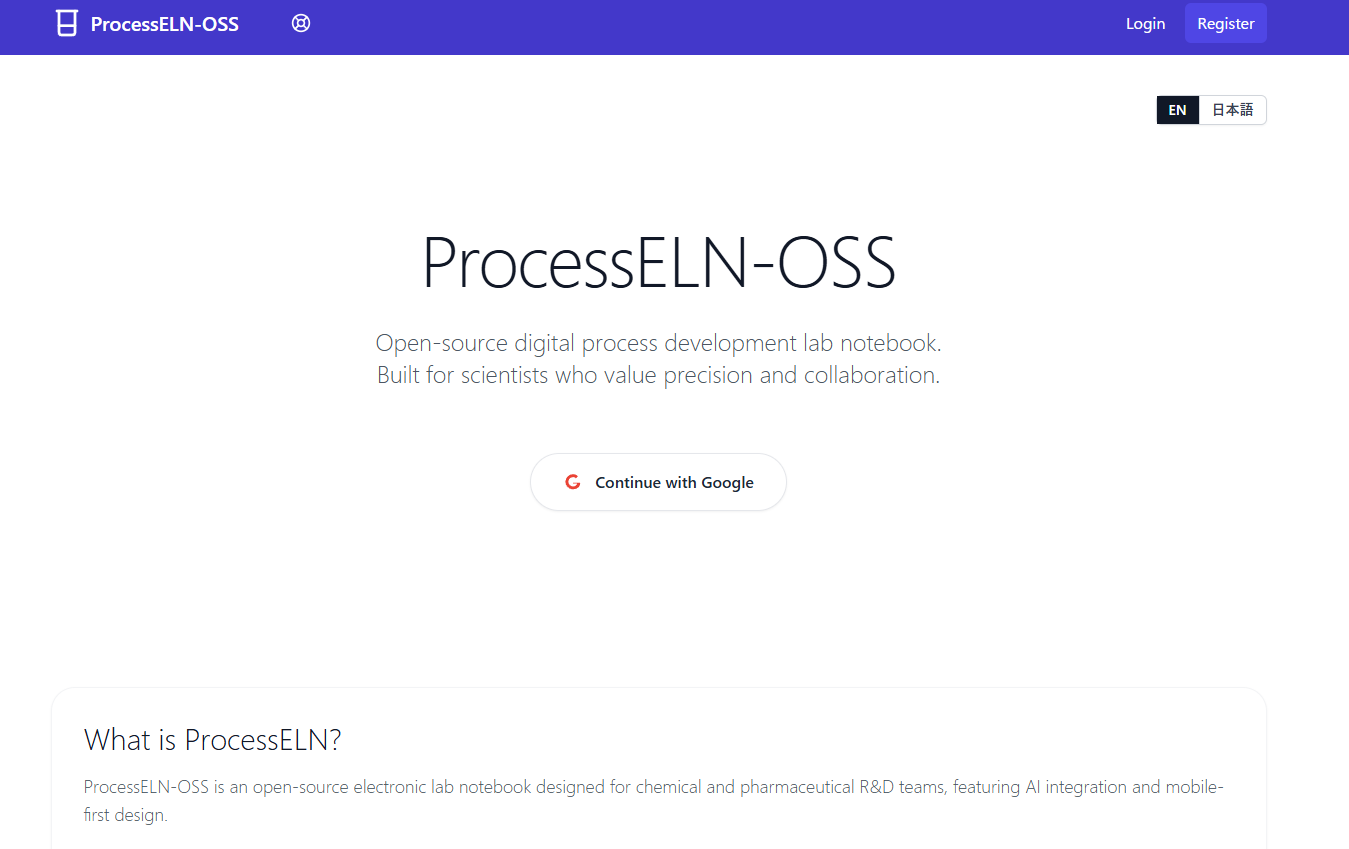Open Login from the top bar
The image size is (1349, 849).
click(1145, 23)
